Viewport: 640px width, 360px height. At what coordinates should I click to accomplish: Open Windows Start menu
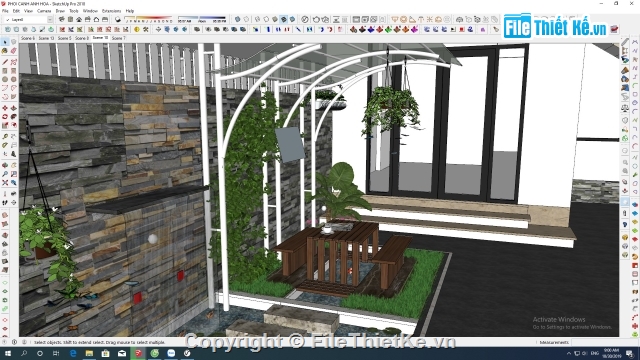[x=7, y=353]
